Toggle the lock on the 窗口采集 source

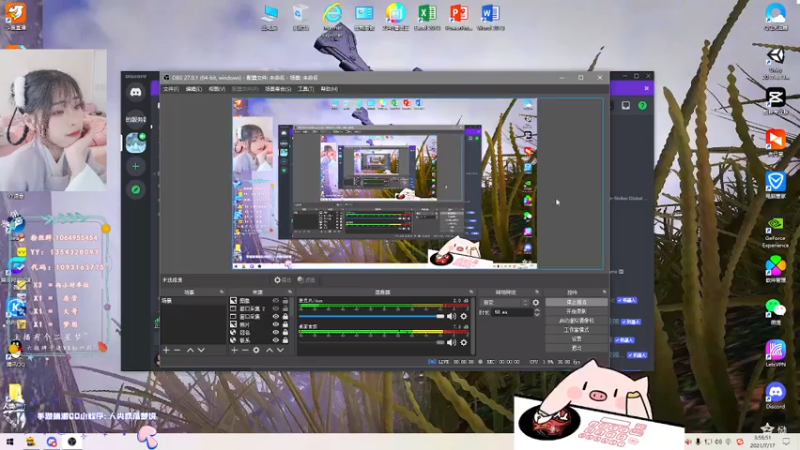285,316
